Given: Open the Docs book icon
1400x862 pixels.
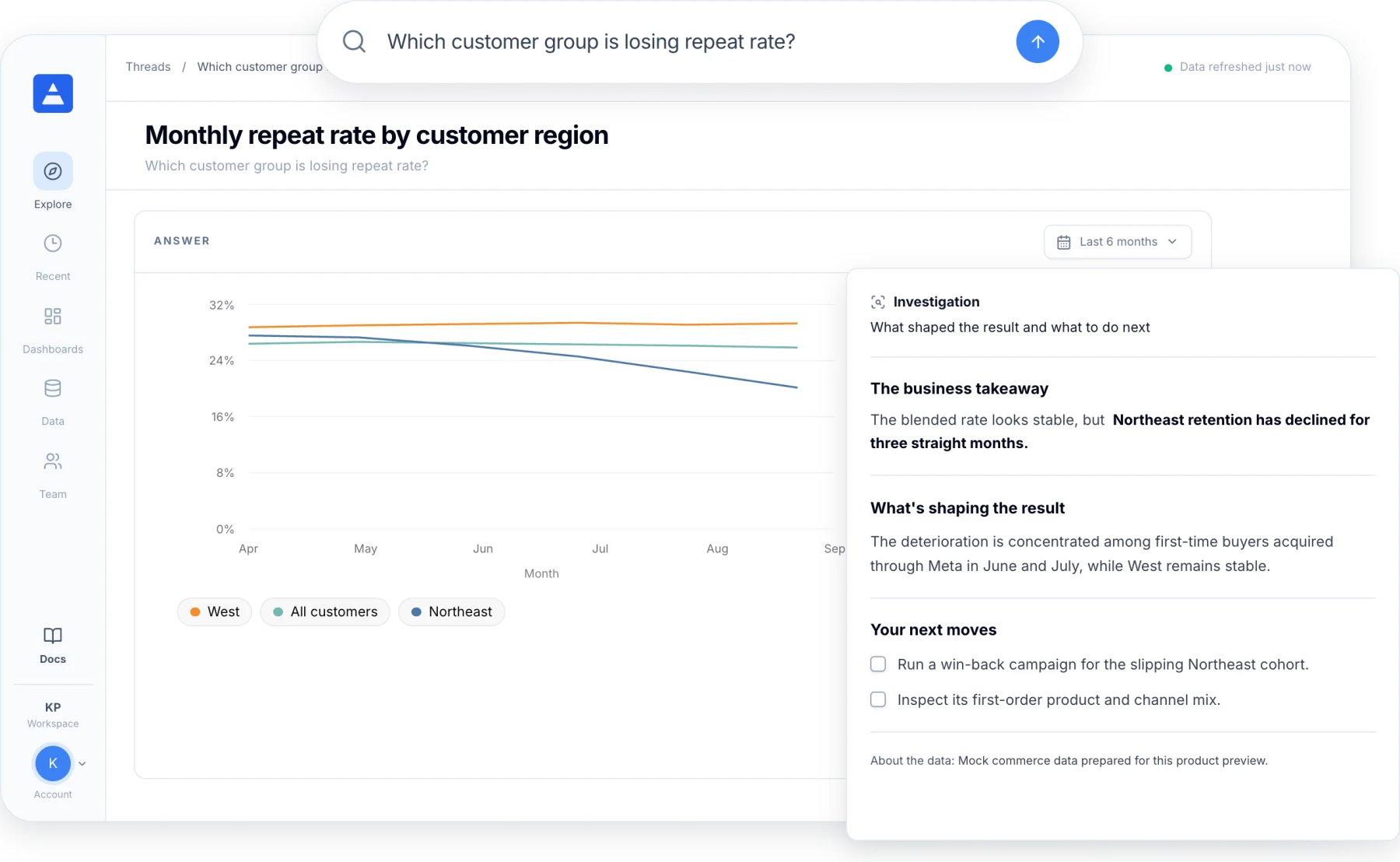Looking at the screenshot, I should [x=53, y=636].
